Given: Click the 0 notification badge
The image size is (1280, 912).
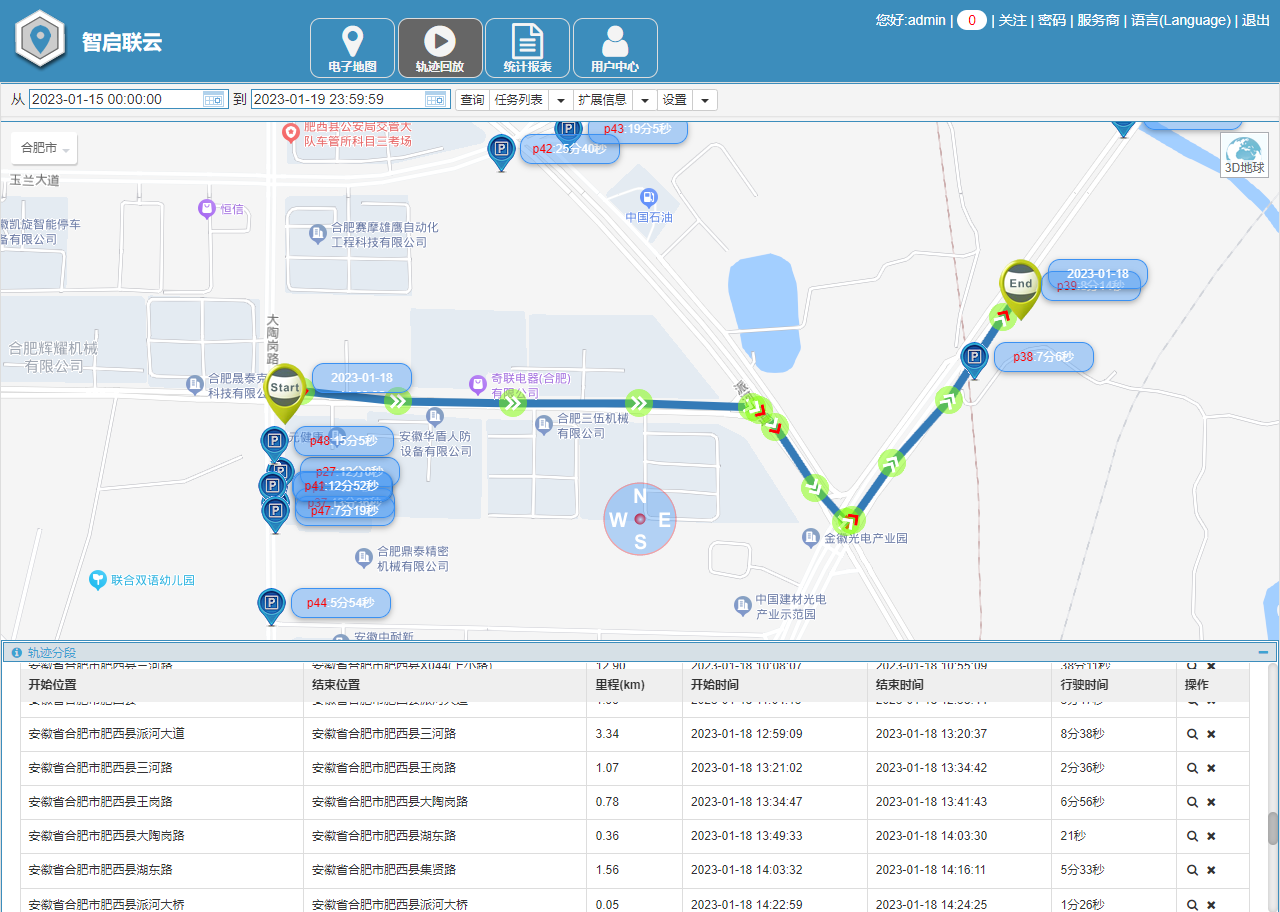Looking at the screenshot, I should click(971, 19).
